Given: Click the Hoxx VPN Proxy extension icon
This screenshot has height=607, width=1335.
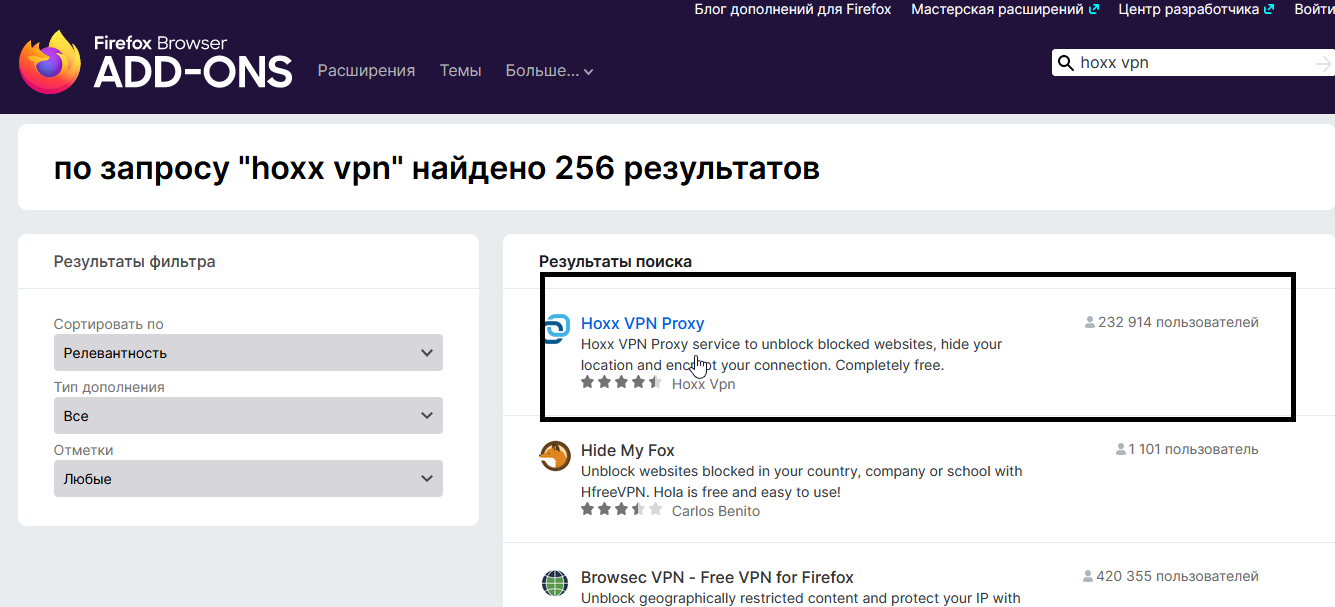Looking at the screenshot, I should [555, 329].
